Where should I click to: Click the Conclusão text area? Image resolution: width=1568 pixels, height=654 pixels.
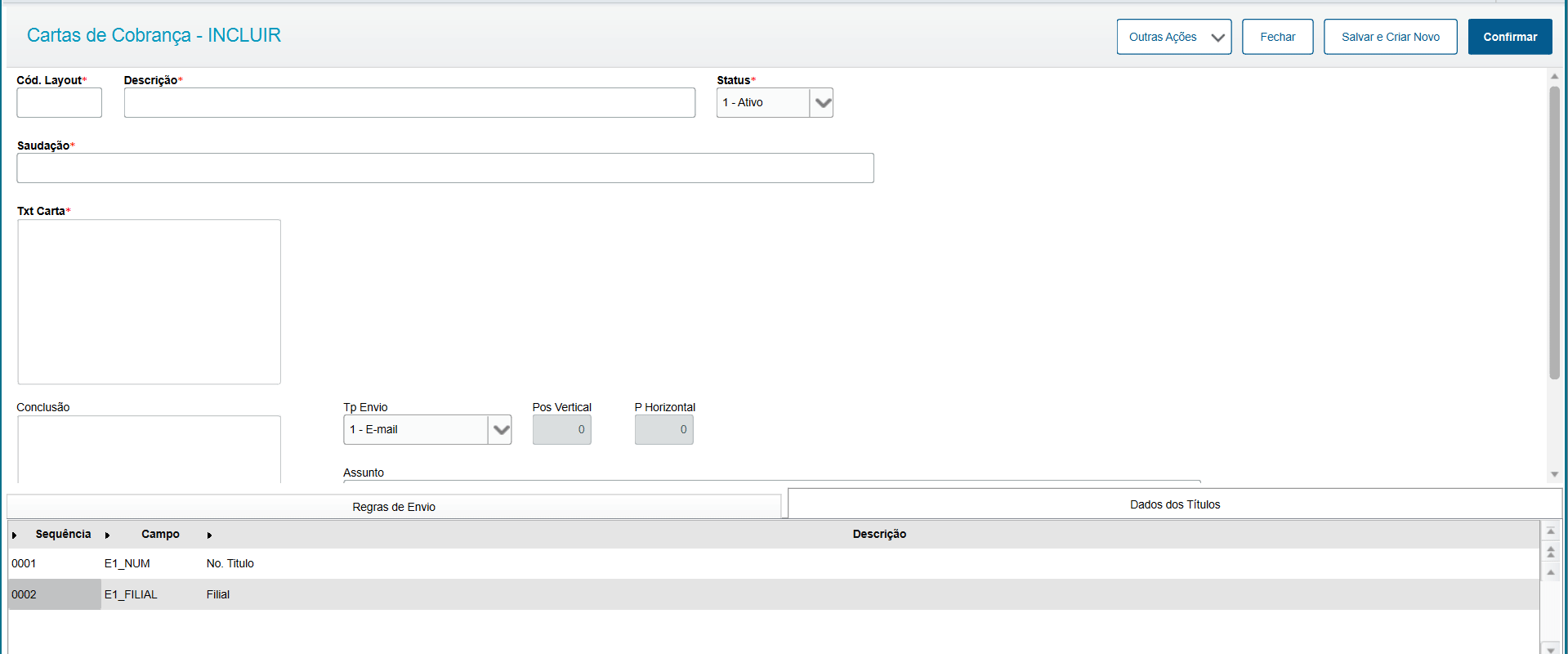tap(149, 449)
